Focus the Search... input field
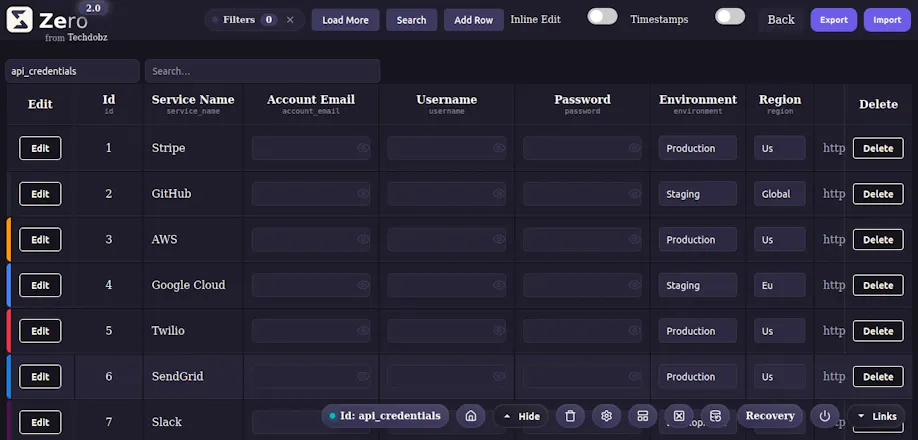Viewport: 918px width, 440px height. [262, 71]
